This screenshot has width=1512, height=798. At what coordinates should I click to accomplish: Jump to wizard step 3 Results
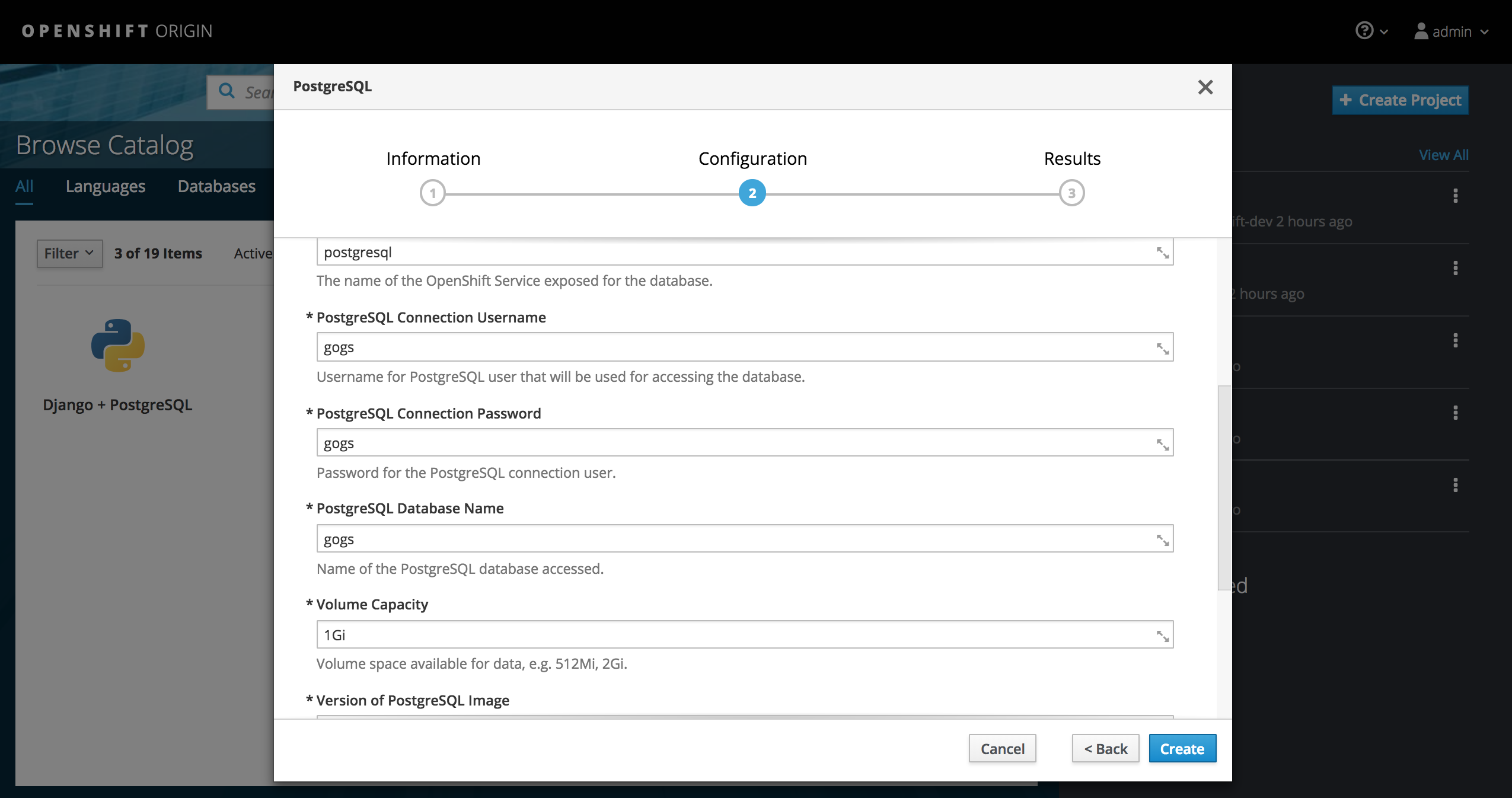pyautogui.click(x=1071, y=193)
